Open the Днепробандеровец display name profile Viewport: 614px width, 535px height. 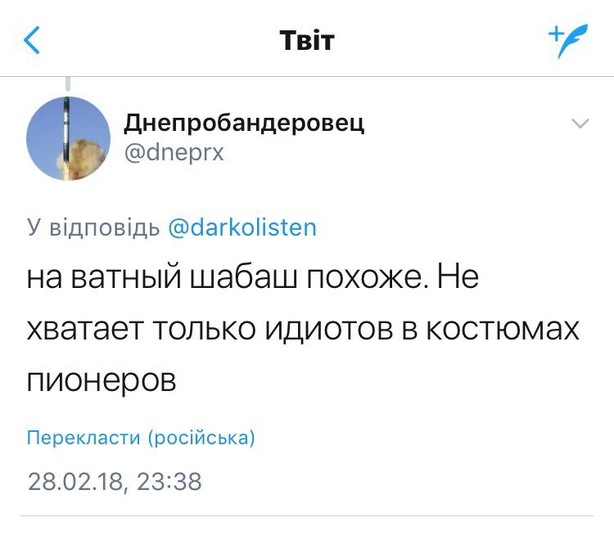pos(244,123)
